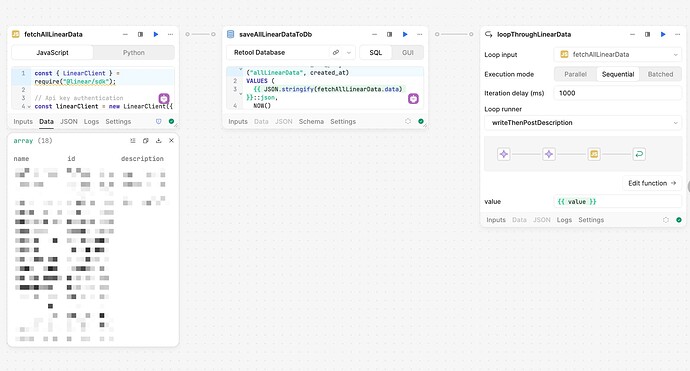Image resolution: width=690 pixels, height=371 pixels.
Task: Click the 'name' column header
Action: pos(21,158)
